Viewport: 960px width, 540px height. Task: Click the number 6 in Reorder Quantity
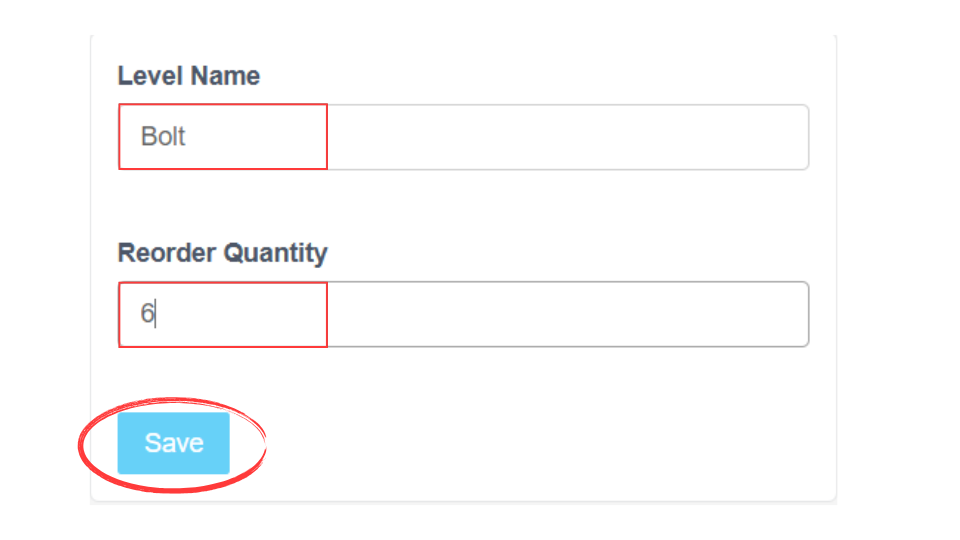[x=147, y=314]
